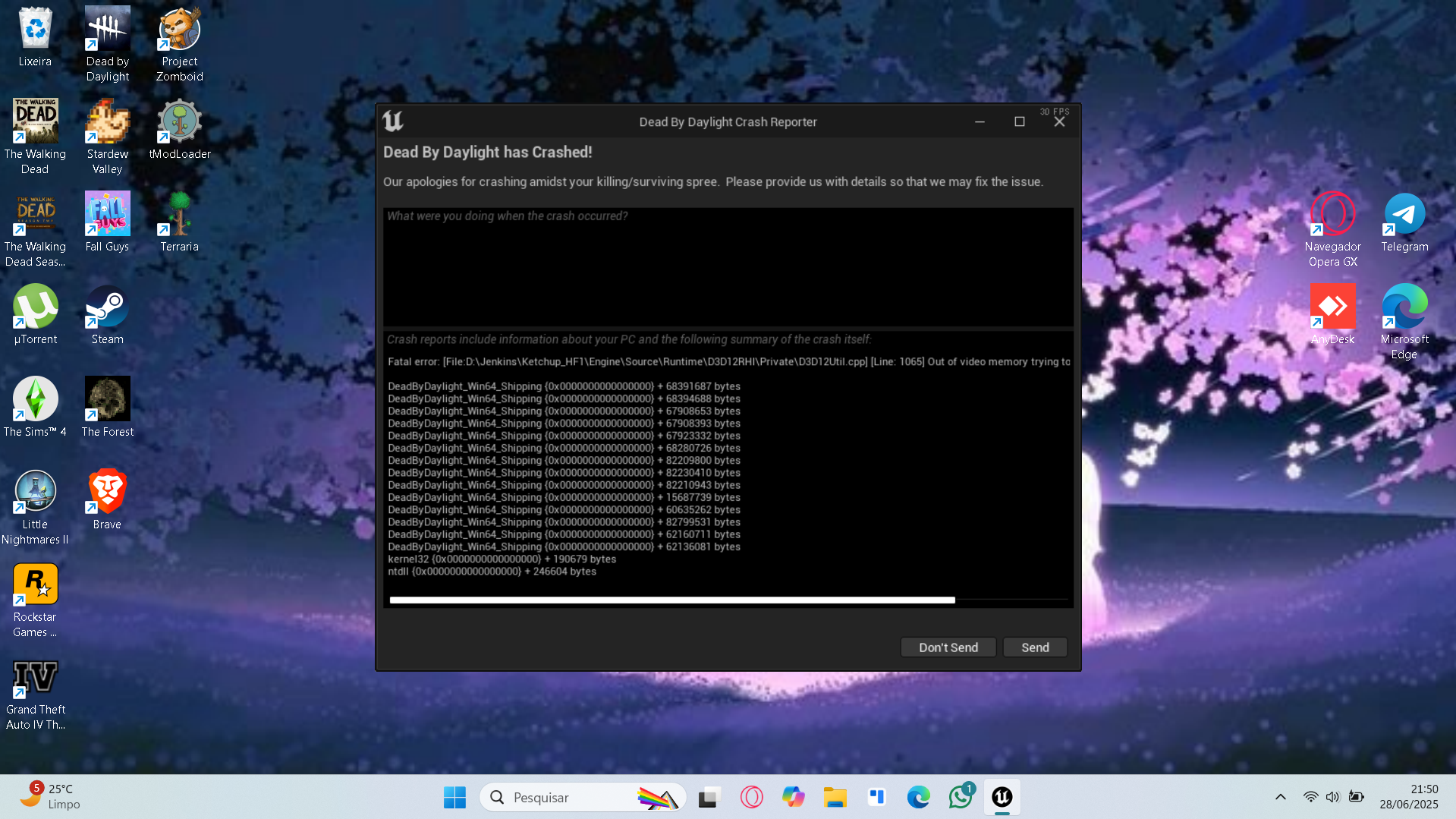Select The Sims 4 desktop icon
The height and width of the screenshot is (819, 1456).
point(35,407)
